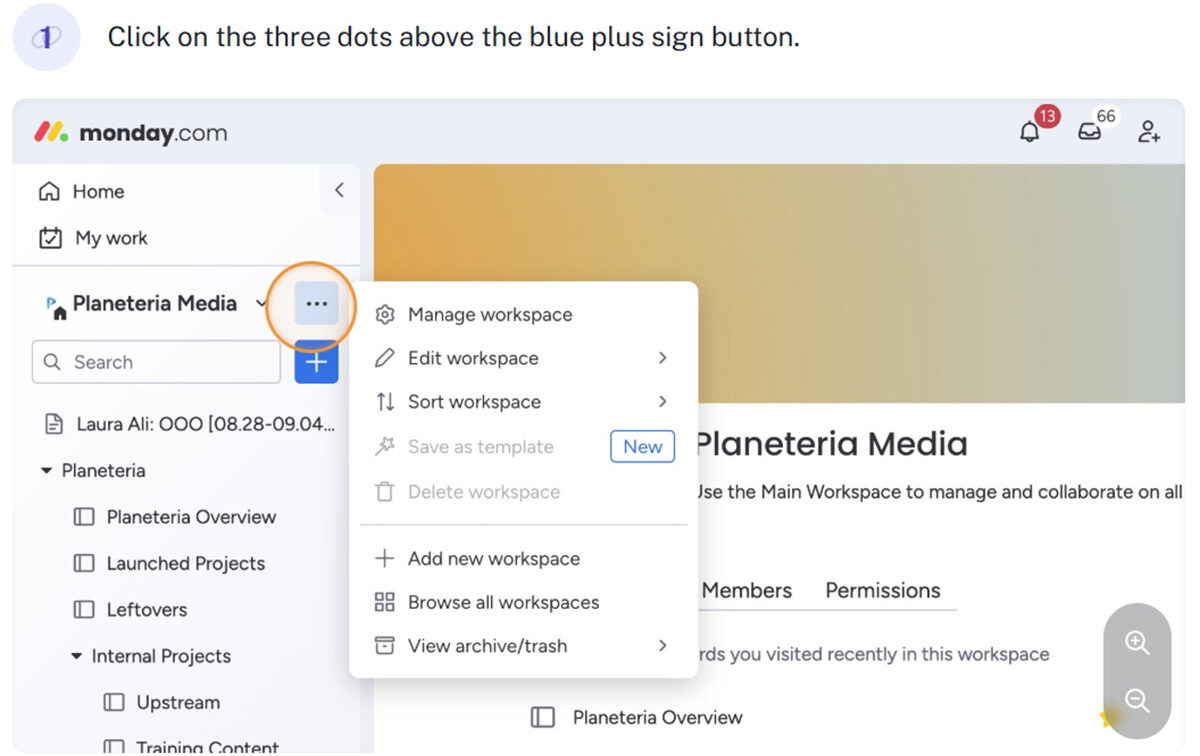
Task: Open the Planeteria Media workspace dropdown
Action: (262, 303)
